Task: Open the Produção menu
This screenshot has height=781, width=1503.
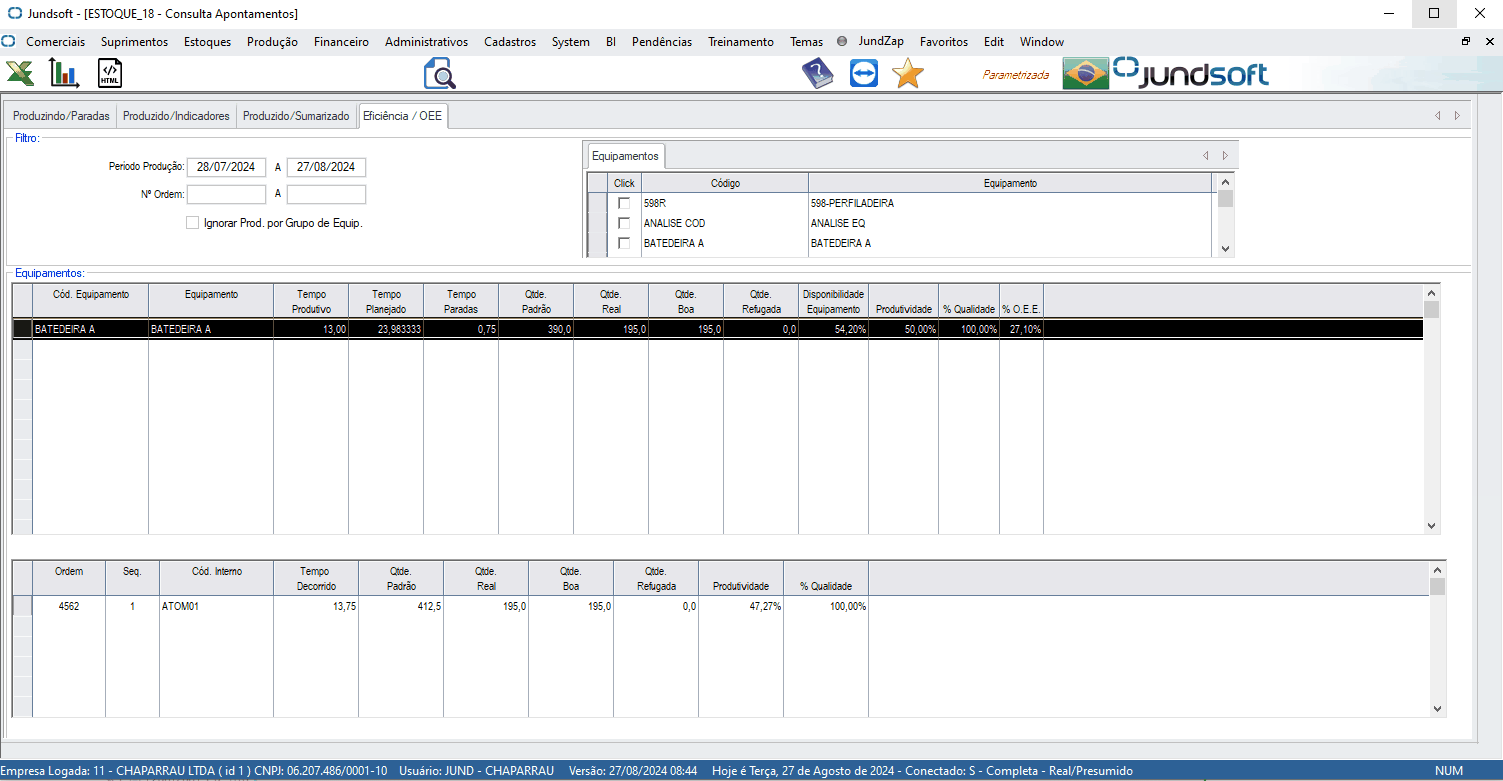Action: point(272,42)
